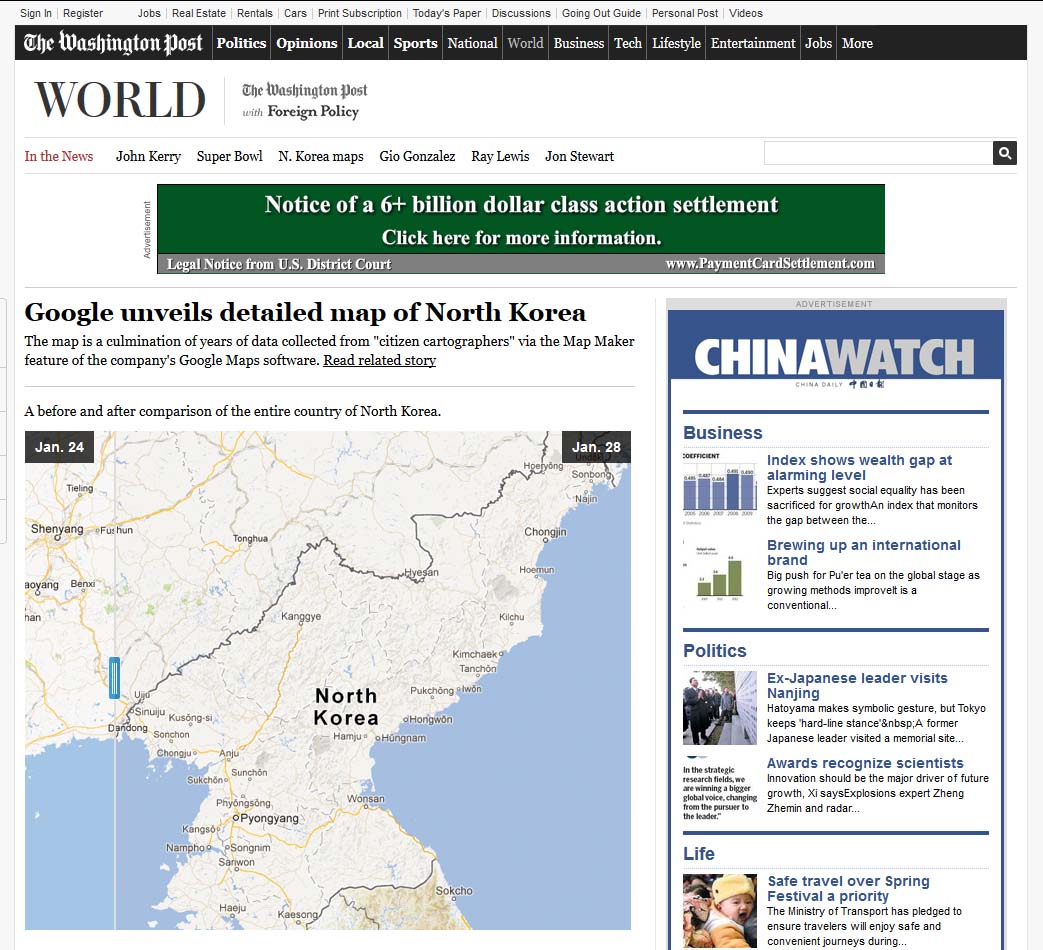Click the Nanjing memorial visit photo

tap(720, 707)
